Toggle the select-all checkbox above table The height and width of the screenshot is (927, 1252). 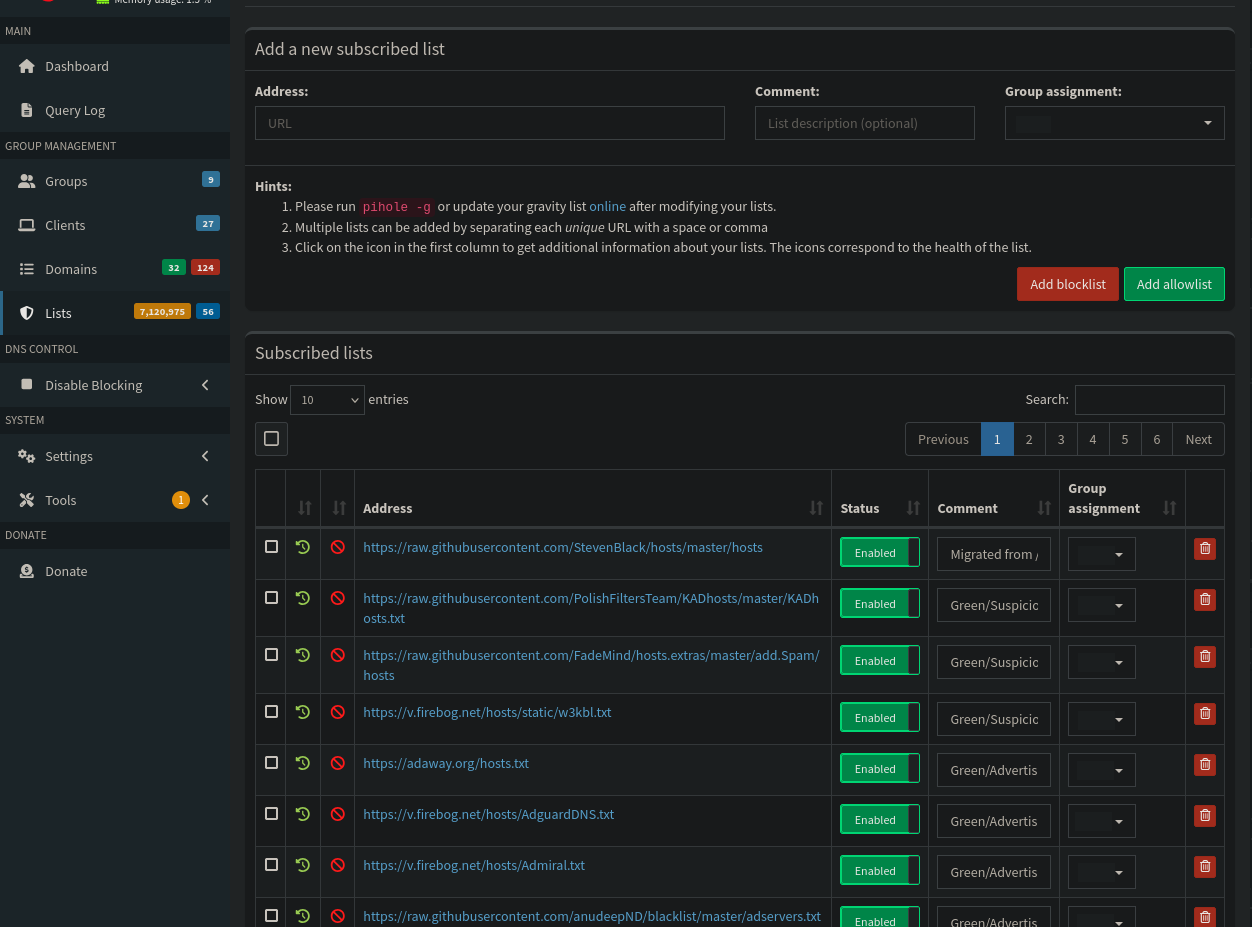tap(271, 438)
